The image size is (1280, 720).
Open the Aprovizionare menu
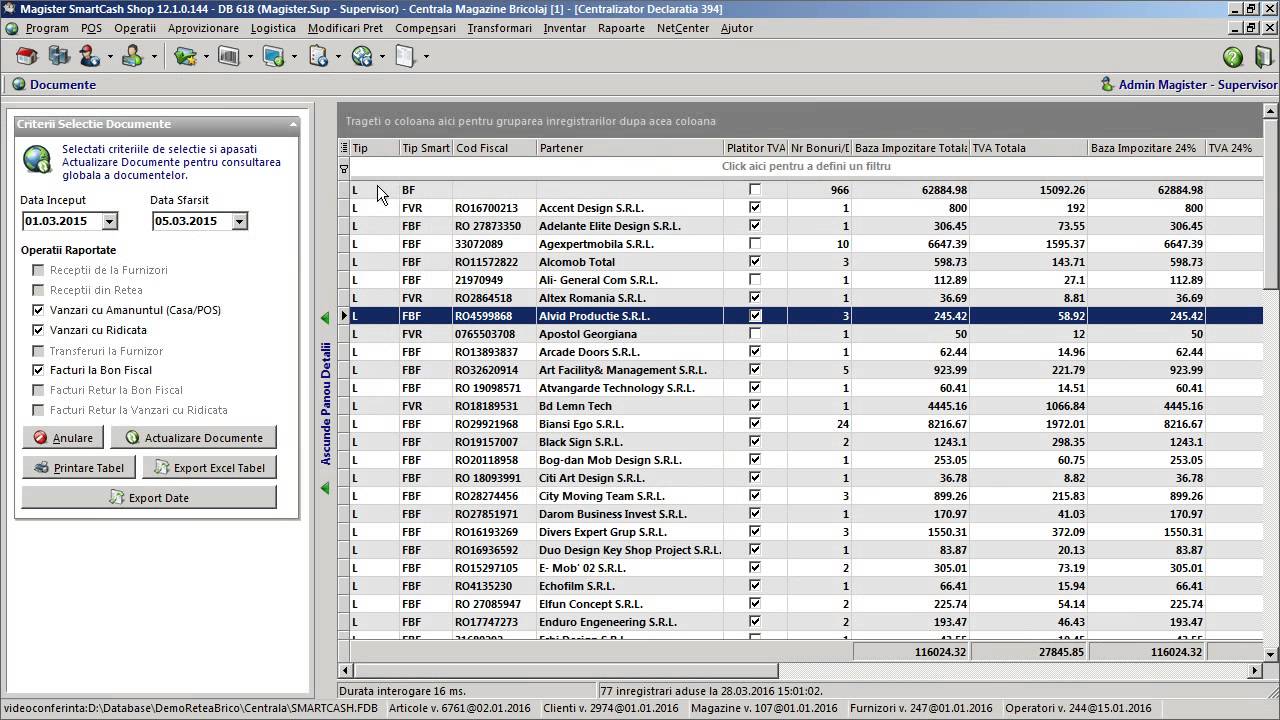coord(203,28)
